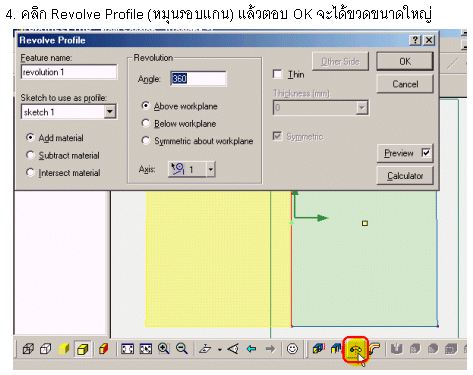Select the Add material radio button
The height and width of the screenshot is (375, 473).
(30, 137)
